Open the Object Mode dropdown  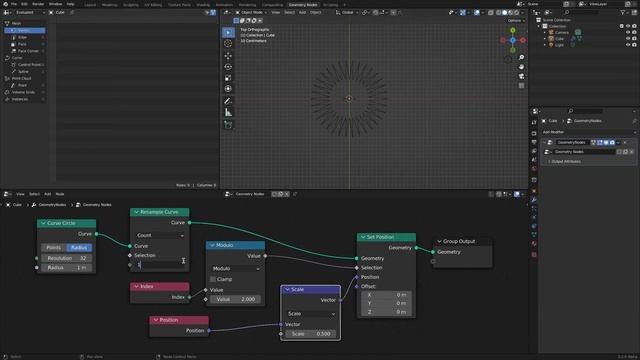click(x=251, y=13)
